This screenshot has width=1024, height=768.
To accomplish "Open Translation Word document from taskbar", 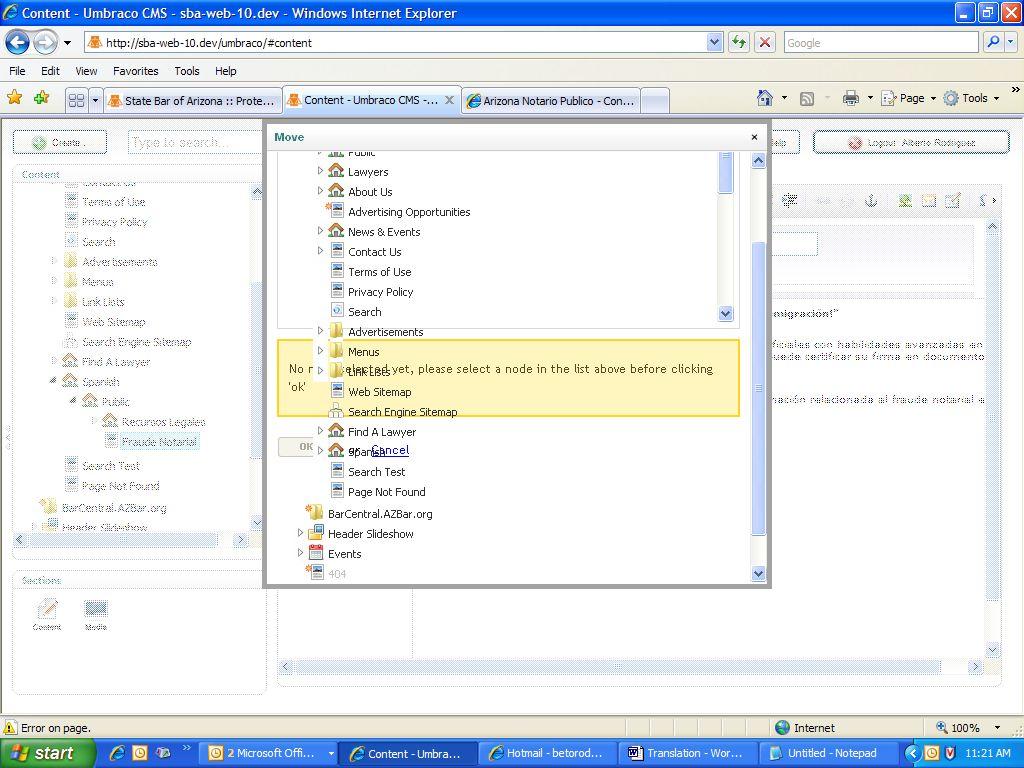I will [x=687, y=753].
